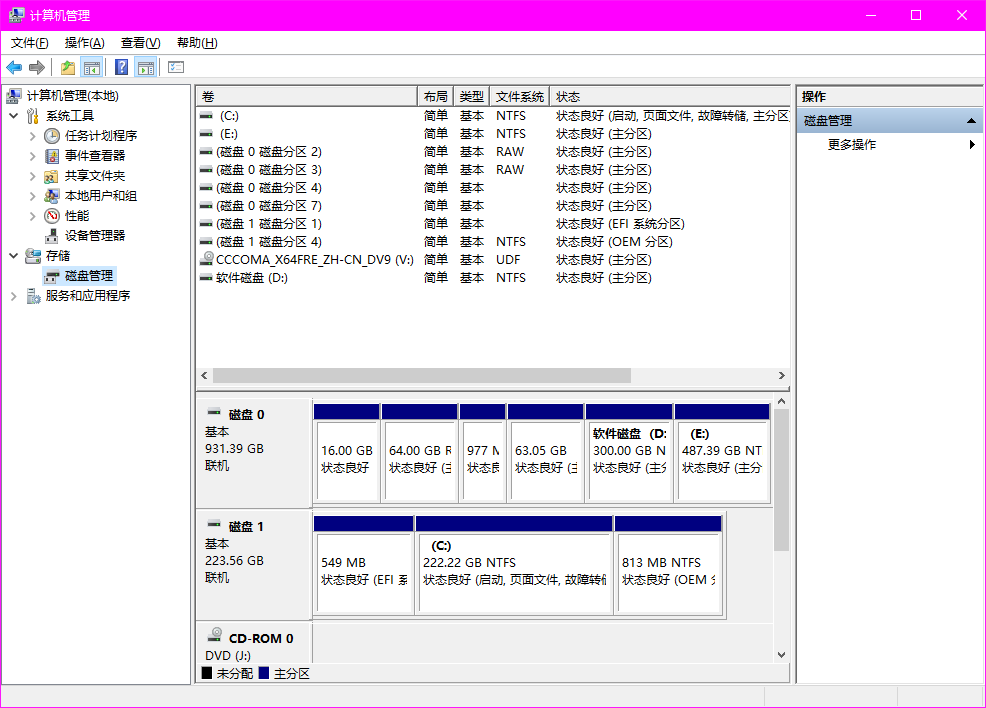Click the Forward arrow toolbar icon
Viewport: 986px width, 708px height.
37,67
